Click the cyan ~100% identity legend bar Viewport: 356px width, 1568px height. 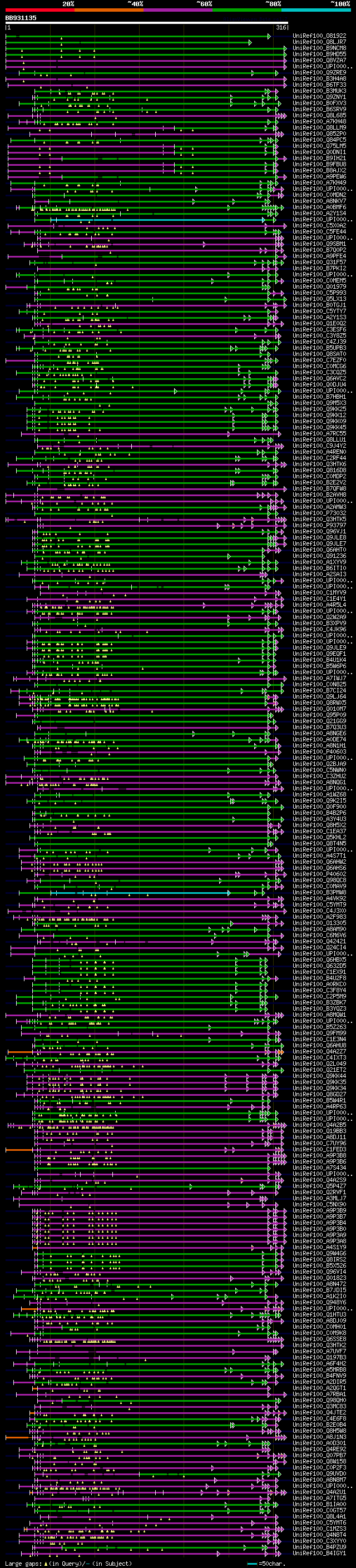tap(316, 10)
